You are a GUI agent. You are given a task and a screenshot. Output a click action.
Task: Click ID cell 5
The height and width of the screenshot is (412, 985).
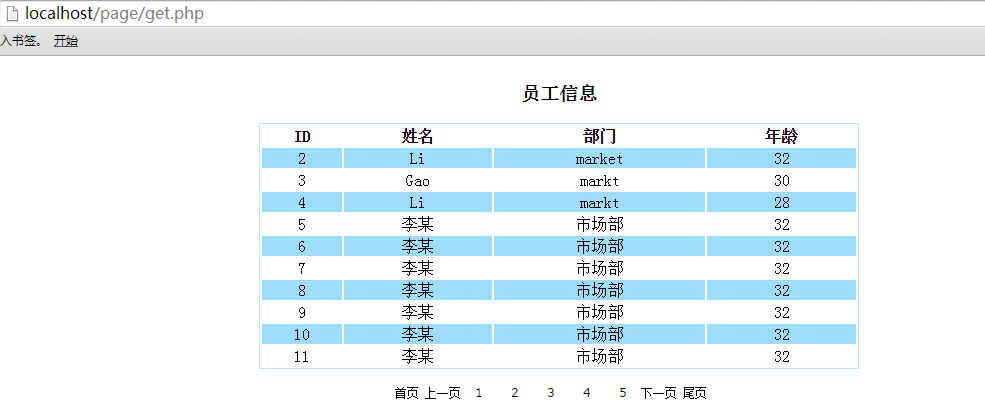pos(302,224)
